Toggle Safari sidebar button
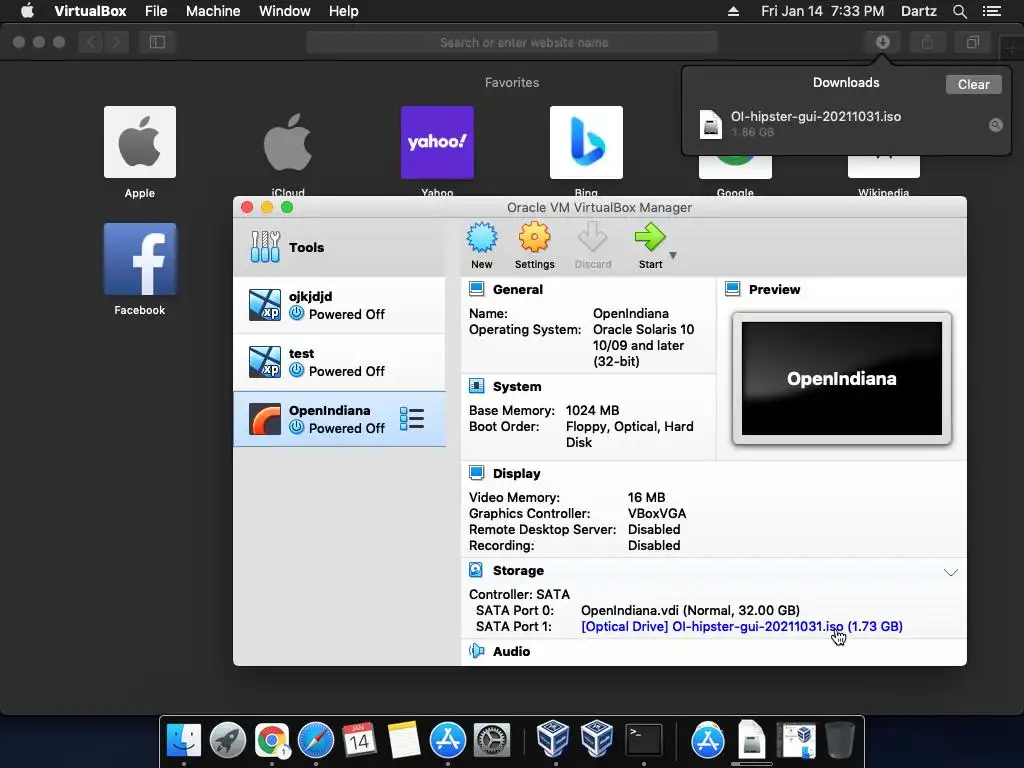Image resolution: width=1024 pixels, height=768 pixels. 157,42
